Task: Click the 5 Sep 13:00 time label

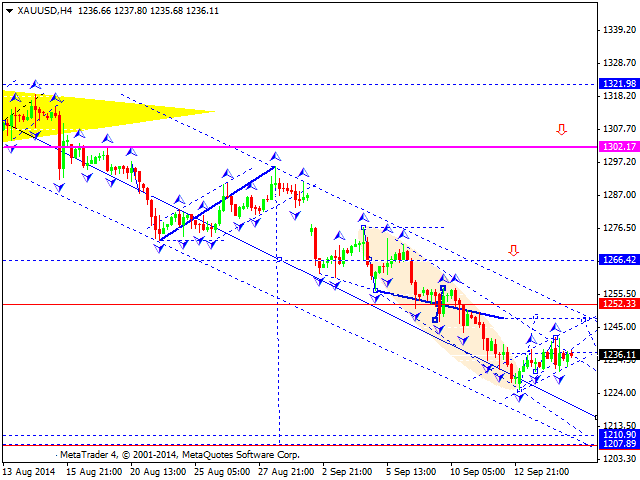Action: 411,472
